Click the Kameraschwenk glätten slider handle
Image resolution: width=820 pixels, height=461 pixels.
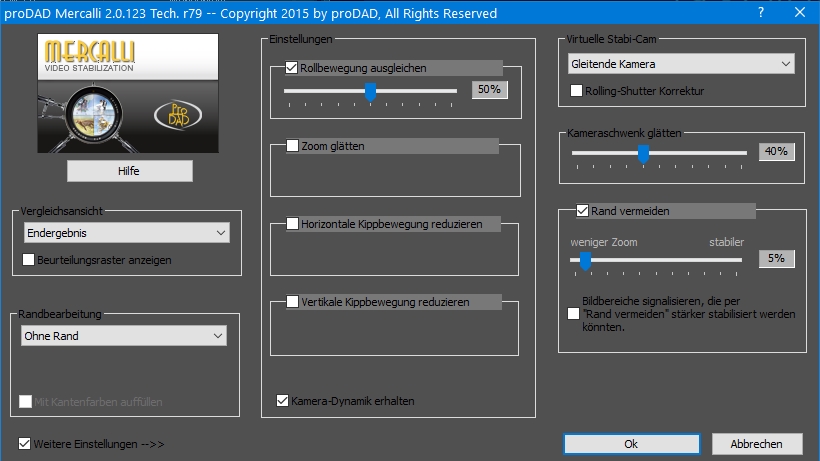click(x=643, y=154)
